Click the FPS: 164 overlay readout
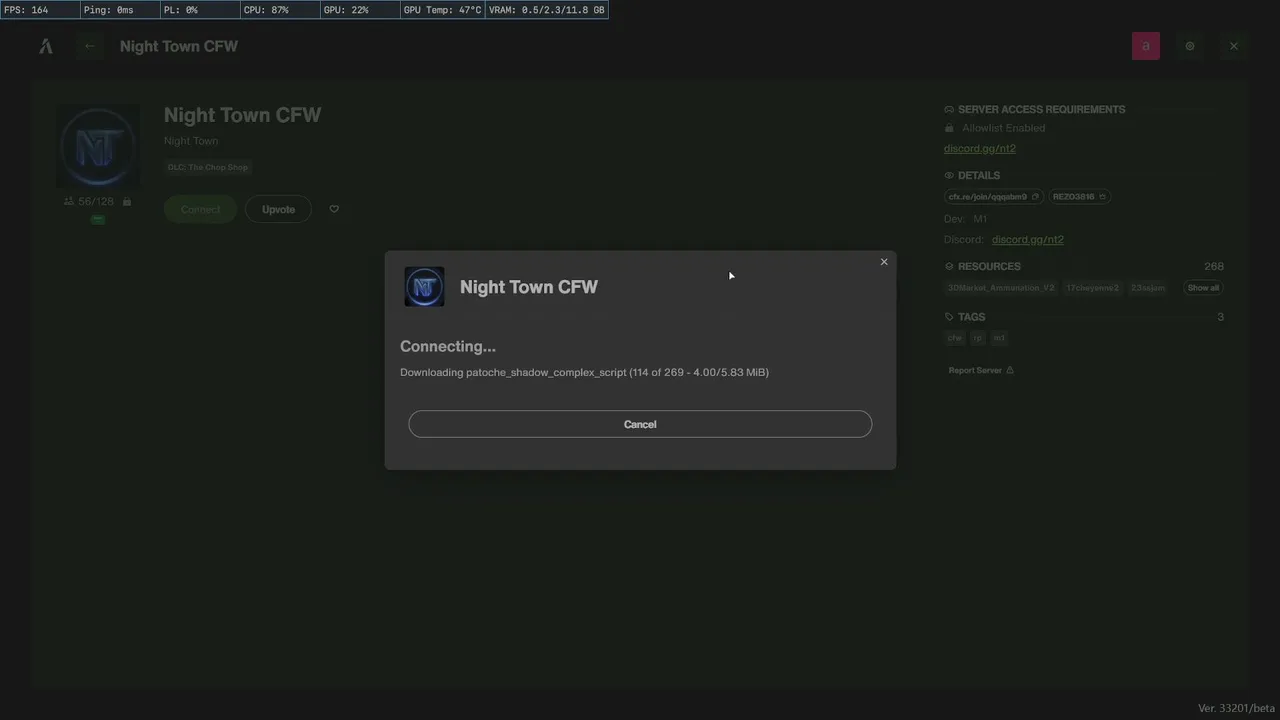1280x720 pixels. tap(41, 10)
